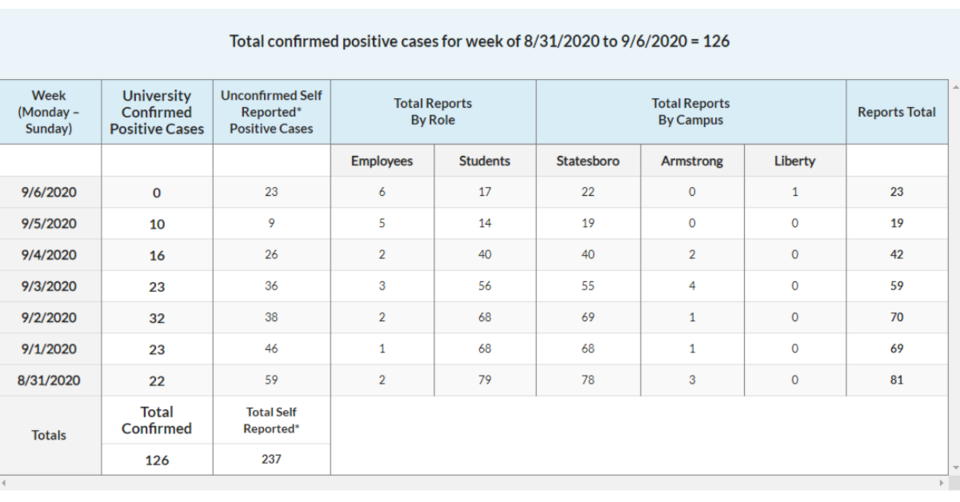Click Students value 79 for 8/31/2020
960x502 pixels.
pos(484,380)
